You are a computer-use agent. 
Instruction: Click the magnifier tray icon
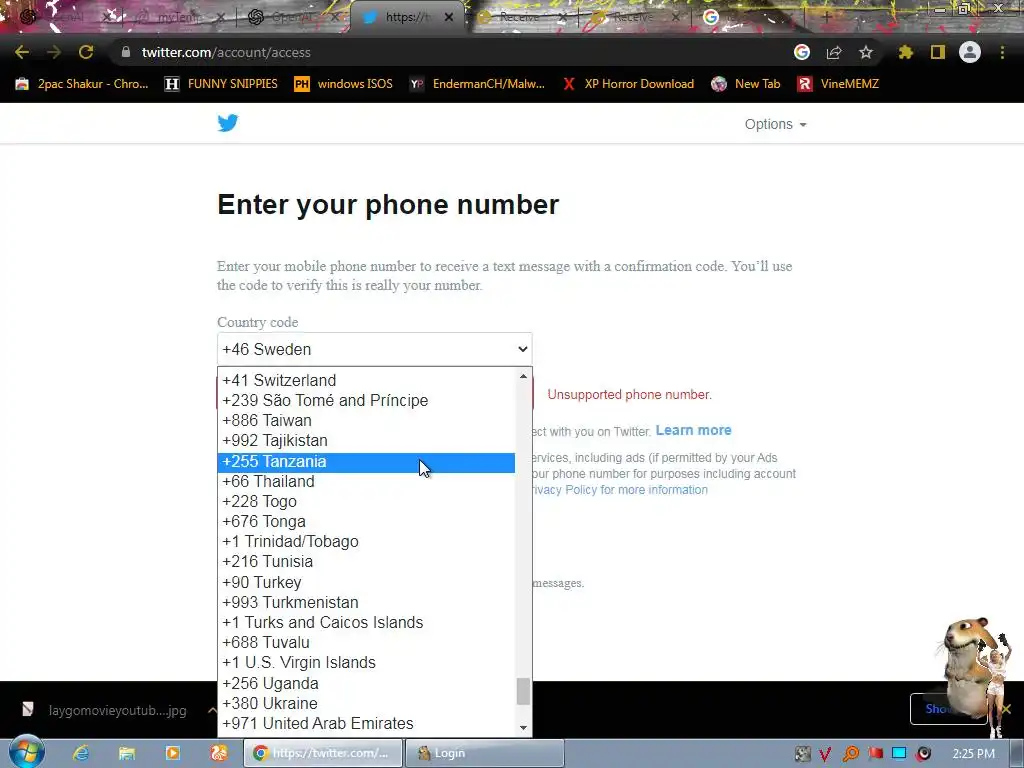click(x=850, y=754)
